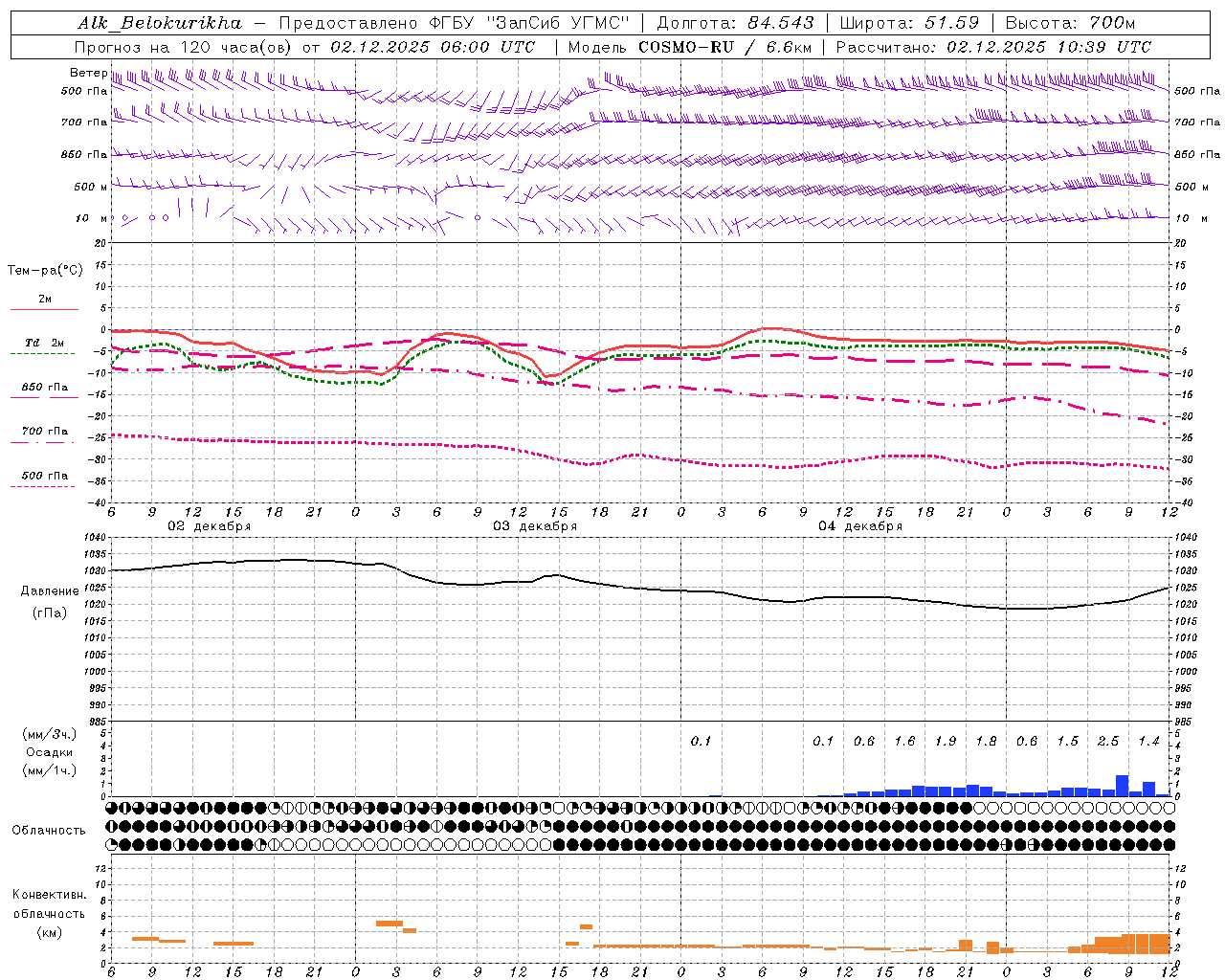Click the 2.5 precipitation value
The height and width of the screenshot is (980, 1225).
coord(1108,742)
